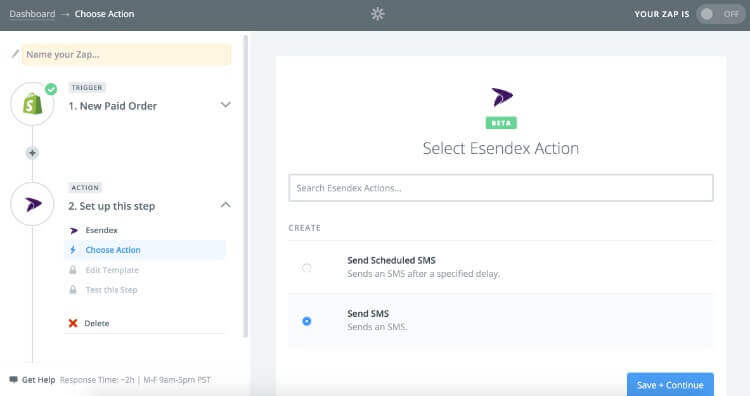The height and width of the screenshot is (396, 750).
Task: Click the Choose Action breadcrumb
Action: 104,14
